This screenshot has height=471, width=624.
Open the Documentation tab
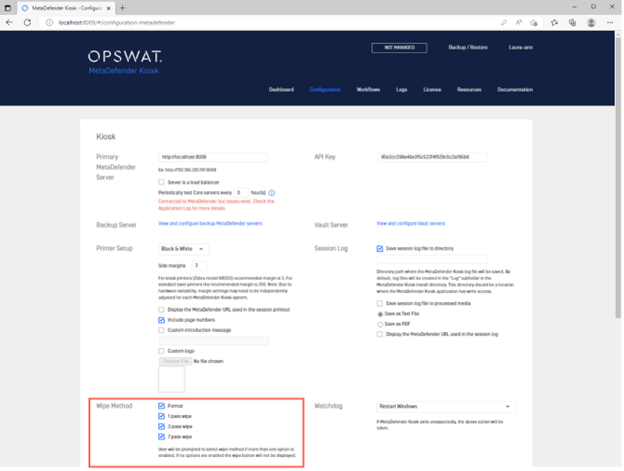pyautogui.click(x=515, y=90)
